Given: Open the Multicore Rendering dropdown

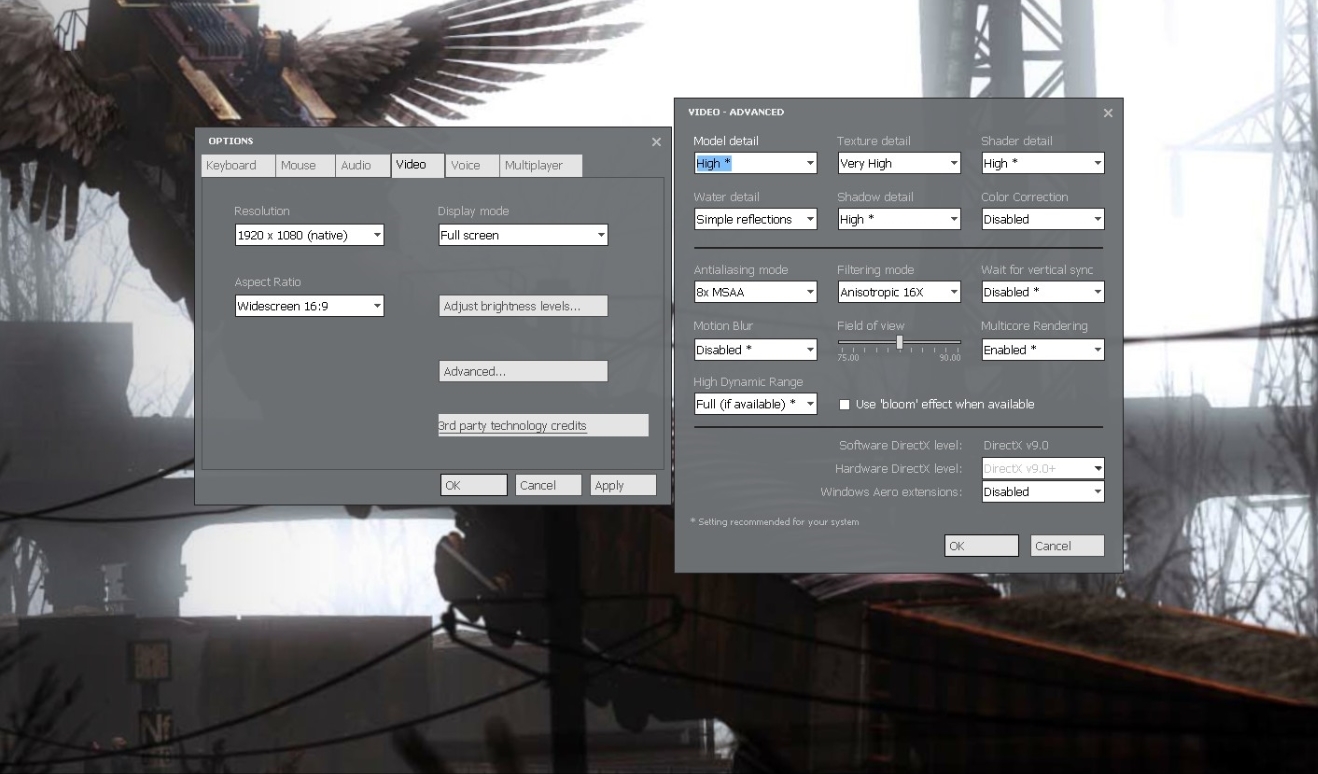Looking at the screenshot, I should pos(1043,350).
